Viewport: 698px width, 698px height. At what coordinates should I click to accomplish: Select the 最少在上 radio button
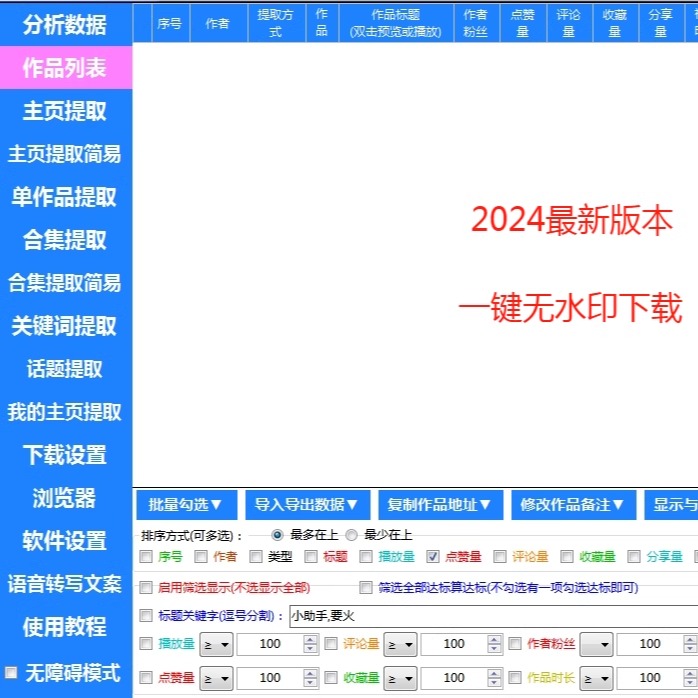tap(351, 535)
